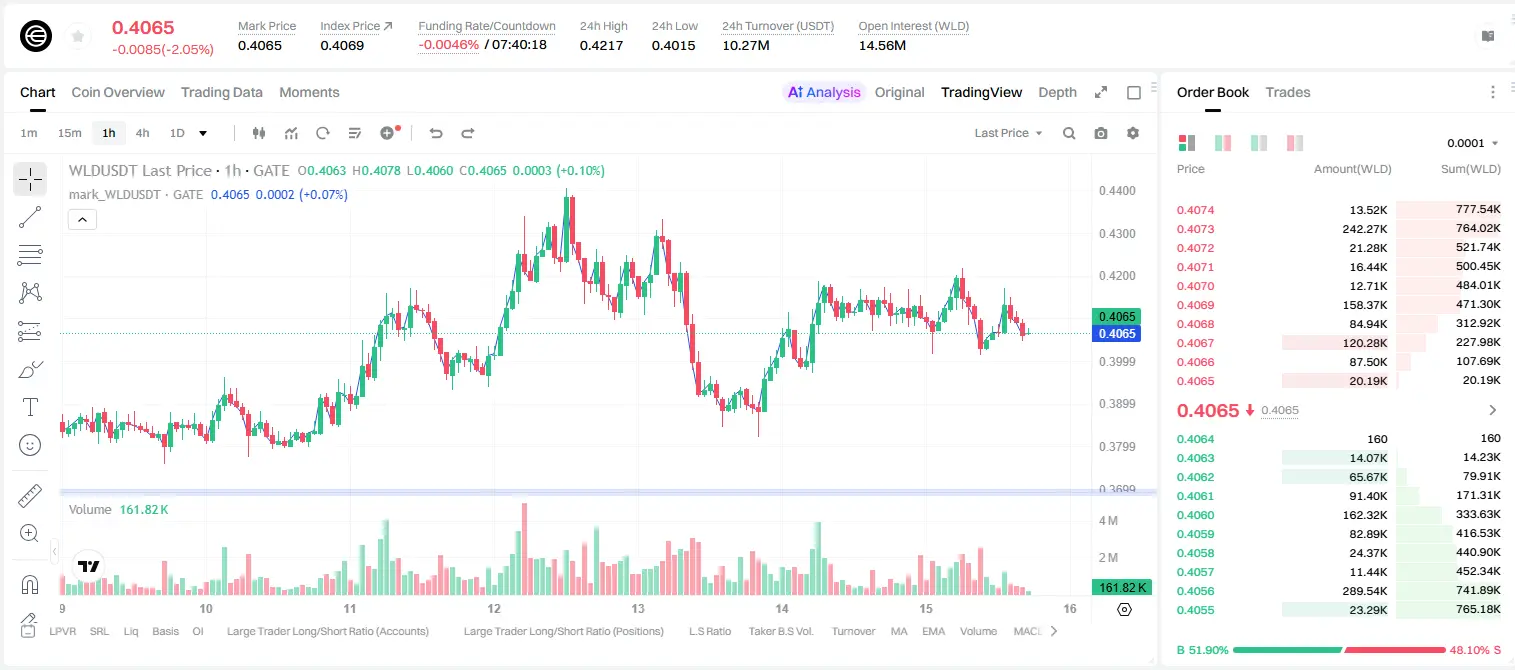Select the text annotation tool

[30, 407]
